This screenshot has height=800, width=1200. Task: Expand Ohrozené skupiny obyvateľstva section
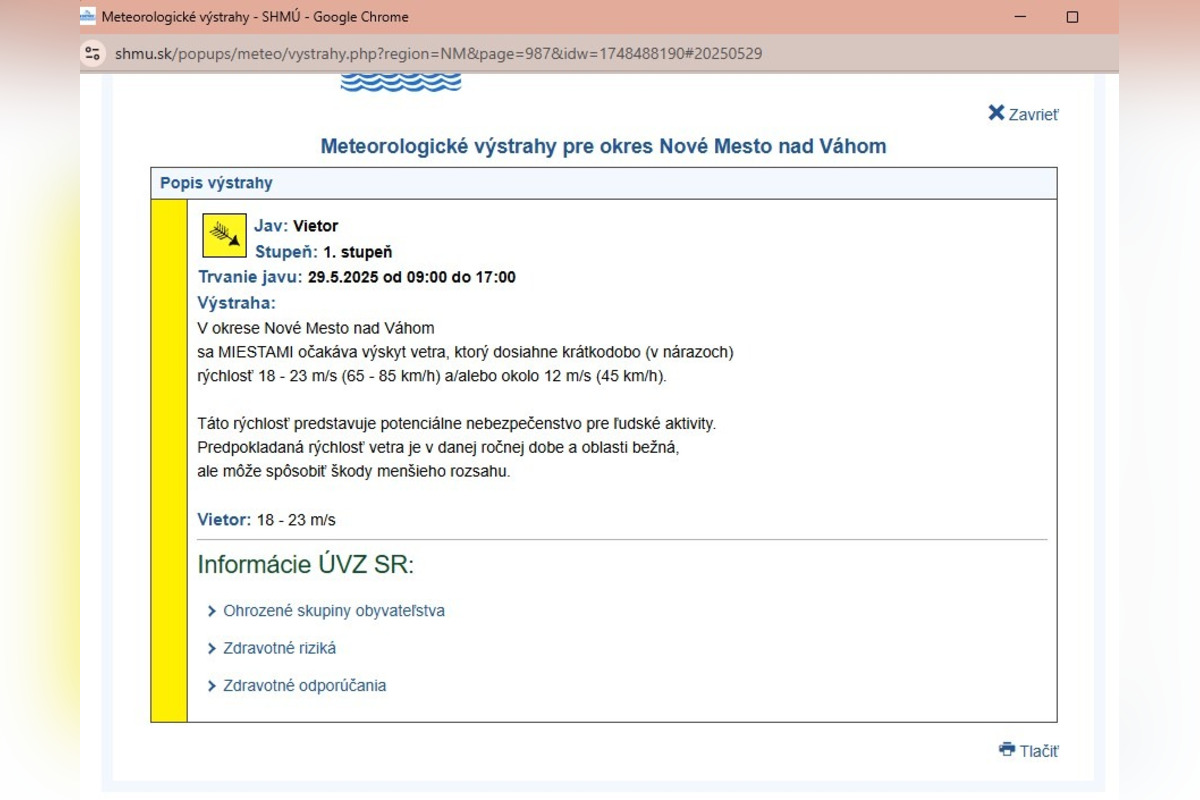333,611
